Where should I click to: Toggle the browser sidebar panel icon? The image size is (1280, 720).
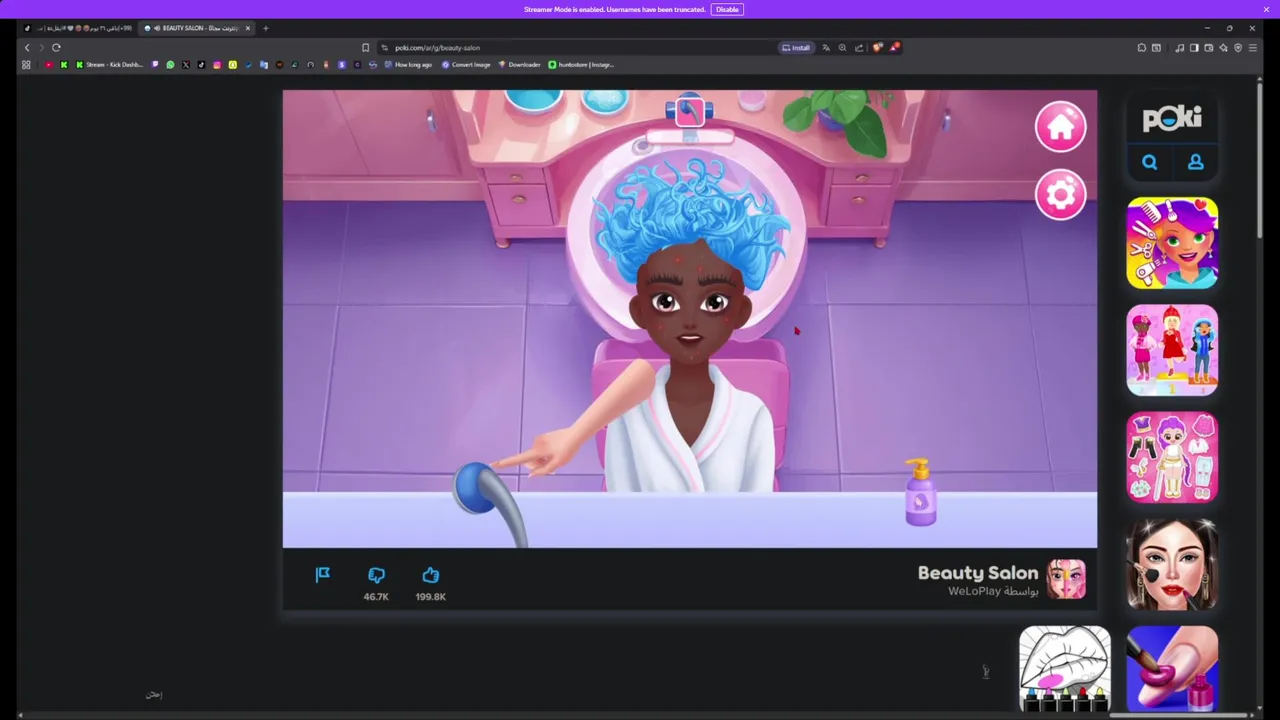click(x=1194, y=47)
